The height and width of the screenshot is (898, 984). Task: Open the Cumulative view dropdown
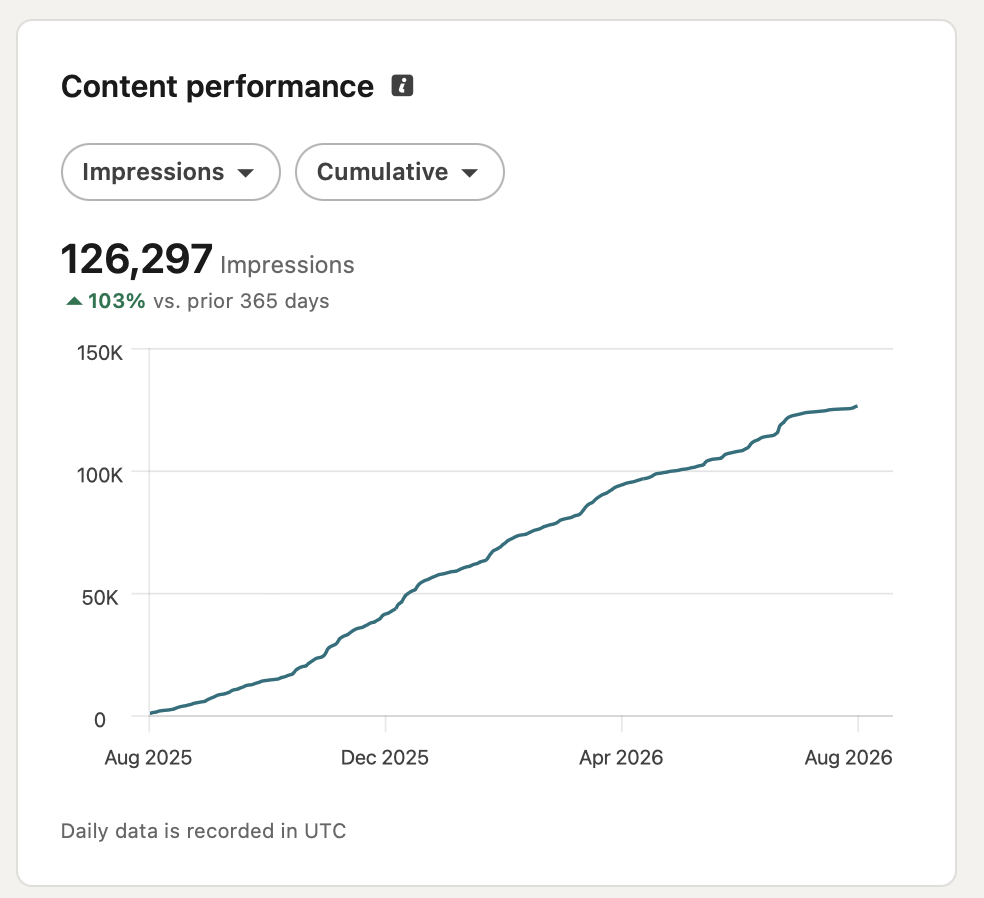coord(400,172)
